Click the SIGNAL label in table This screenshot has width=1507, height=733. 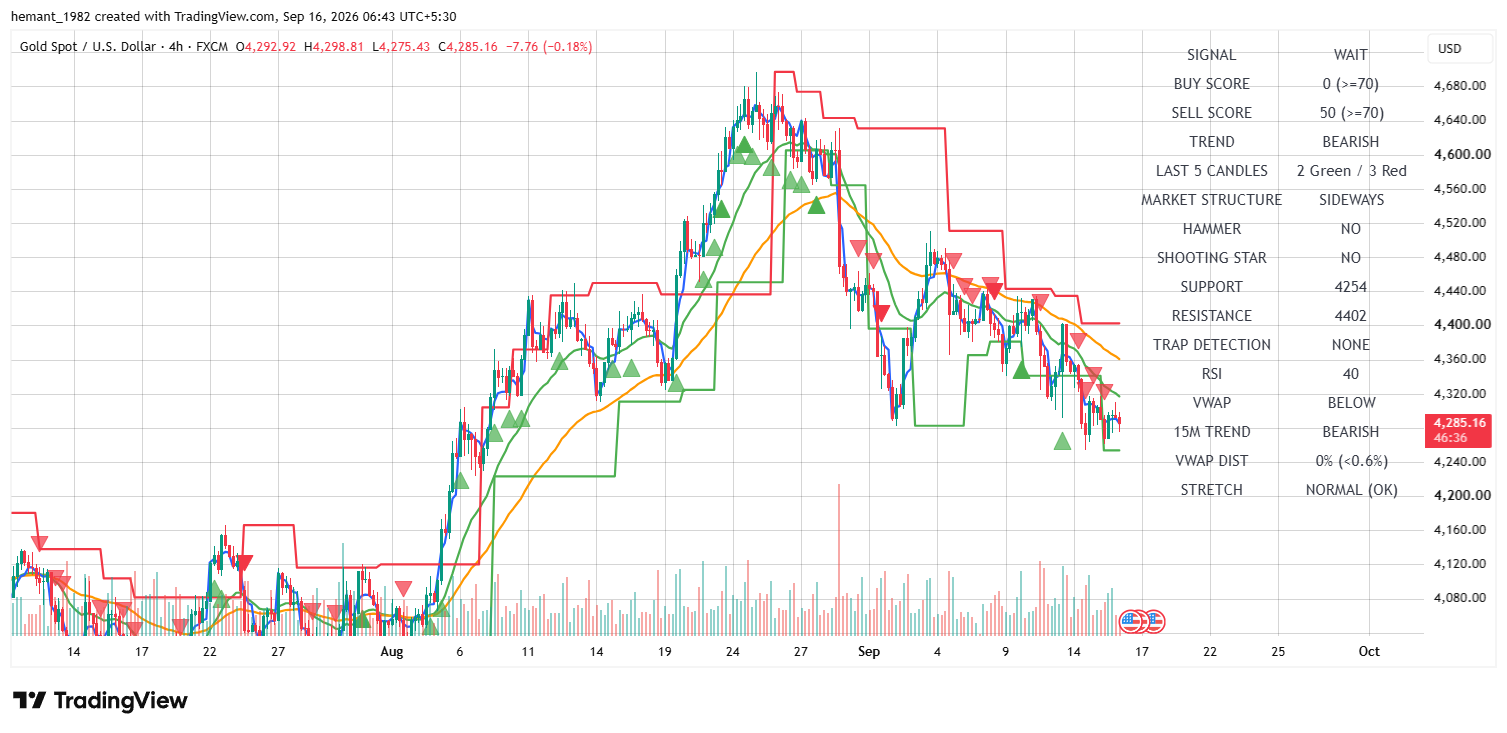[1212, 55]
